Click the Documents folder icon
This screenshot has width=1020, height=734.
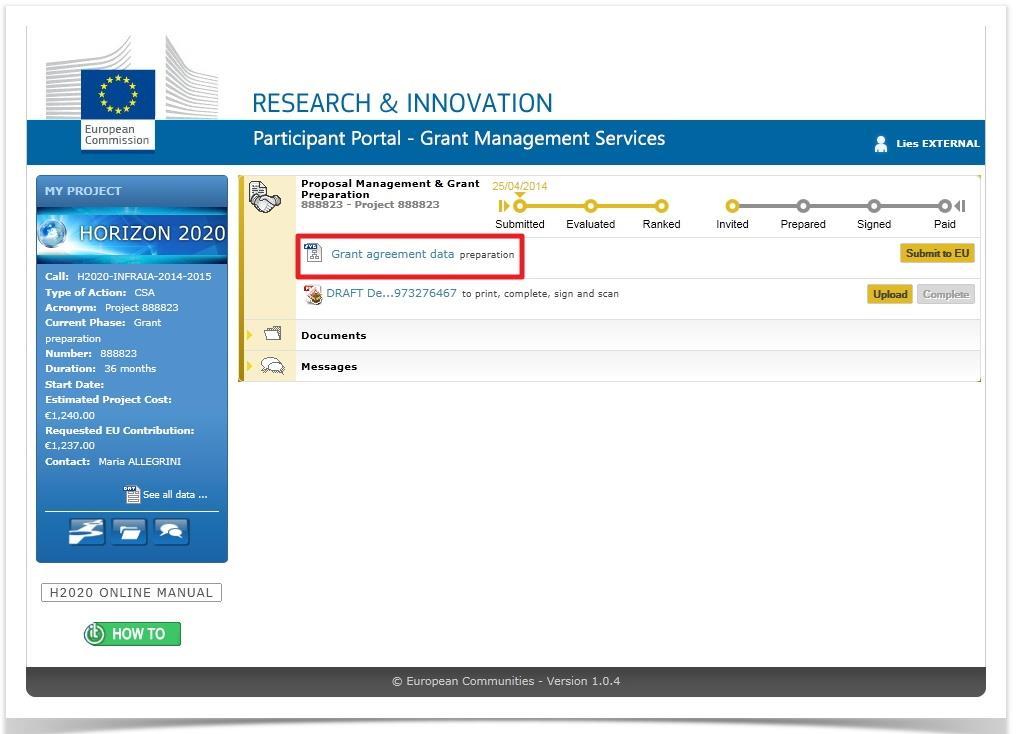(x=273, y=334)
